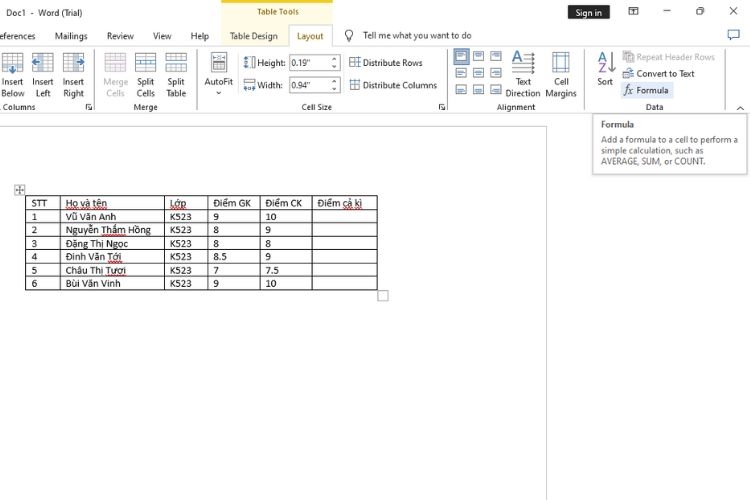The height and width of the screenshot is (500, 750).
Task: Click the cell Đinh Văn Tới
Action: click(x=112, y=256)
